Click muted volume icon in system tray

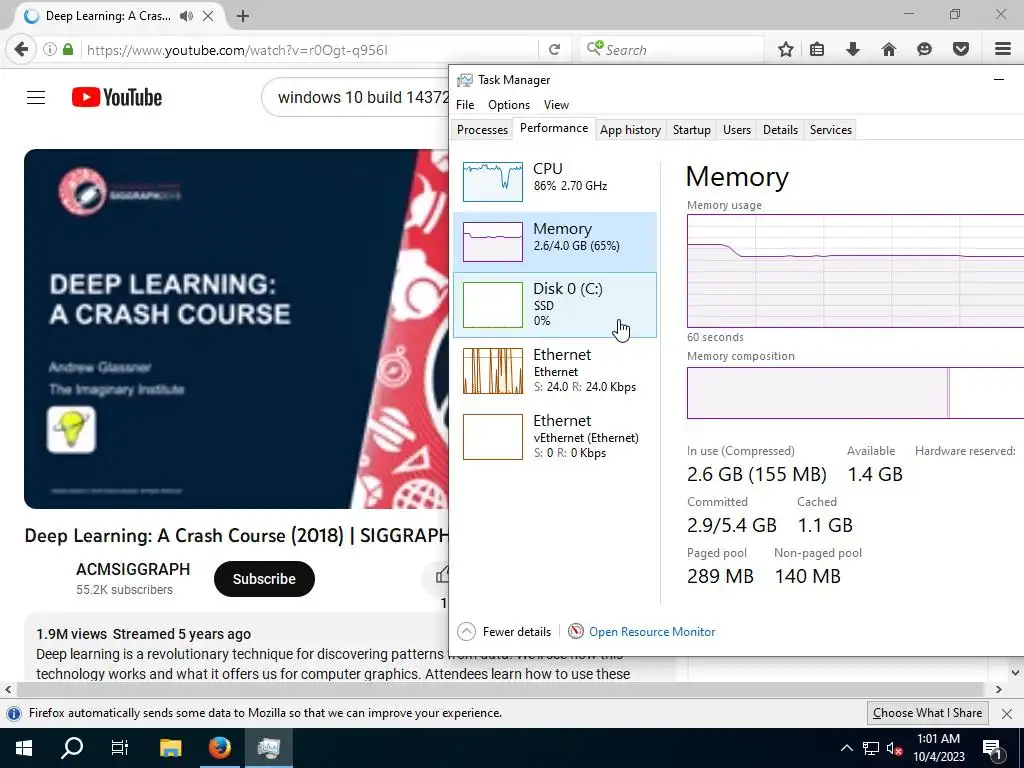point(894,748)
